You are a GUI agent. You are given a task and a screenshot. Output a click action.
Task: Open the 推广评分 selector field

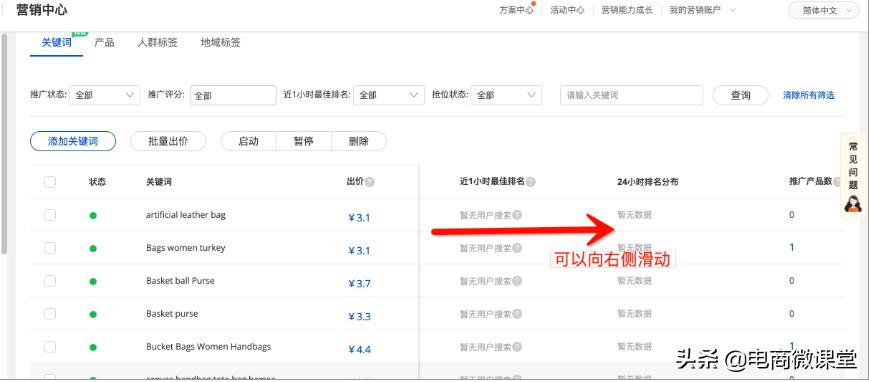pos(233,95)
